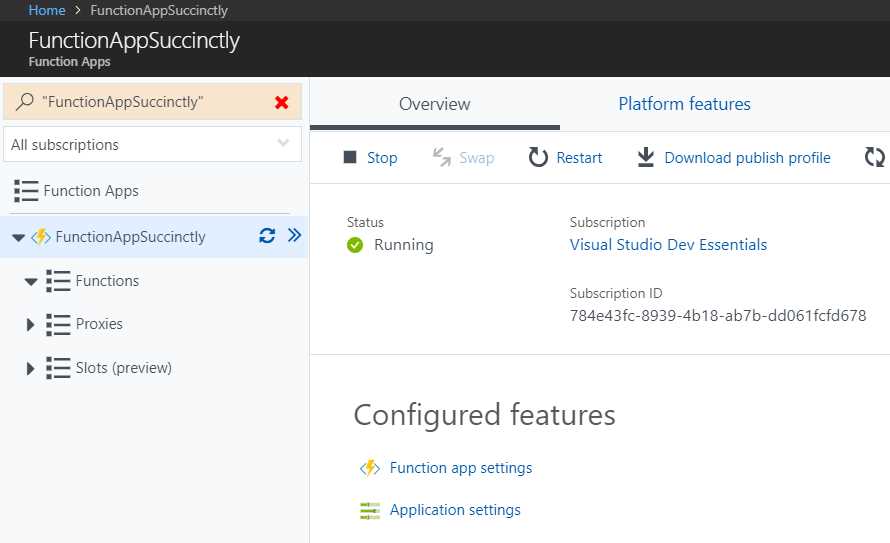Click the Proxies list icon
This screenshot has width=890, height=543.
pyautogui.click(x=58, y=324)
